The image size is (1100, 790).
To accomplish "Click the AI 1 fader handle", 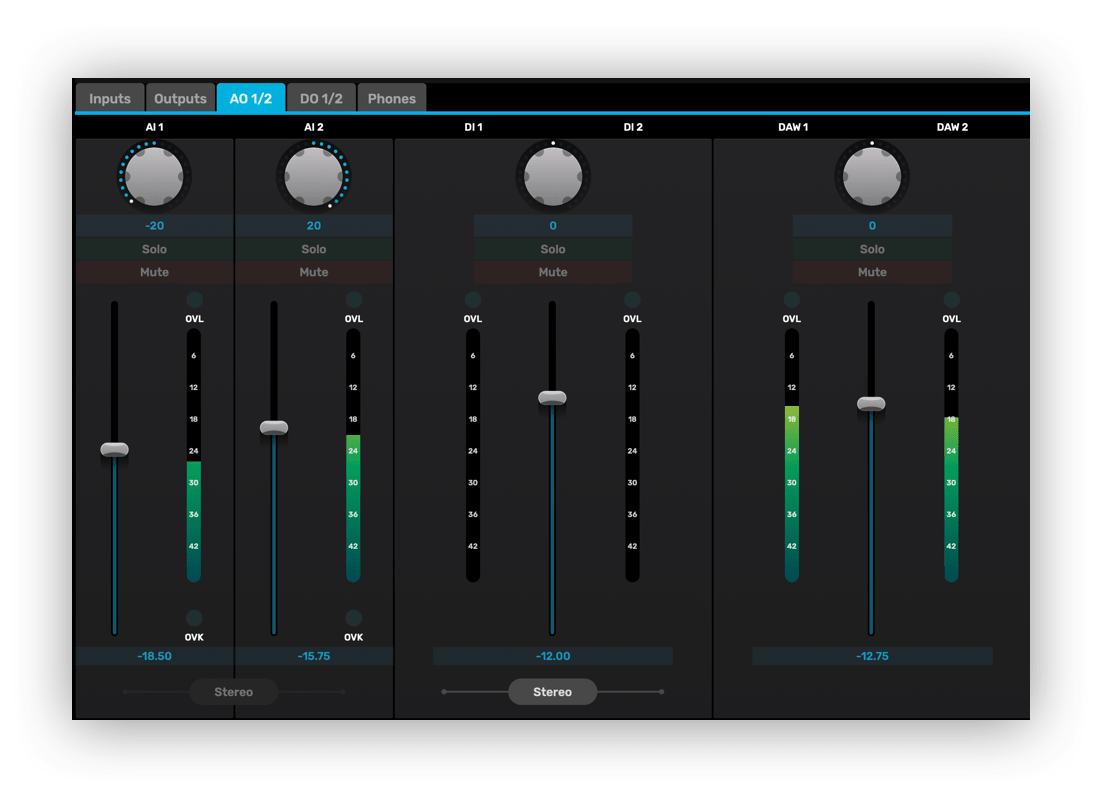I will [114, 449].
